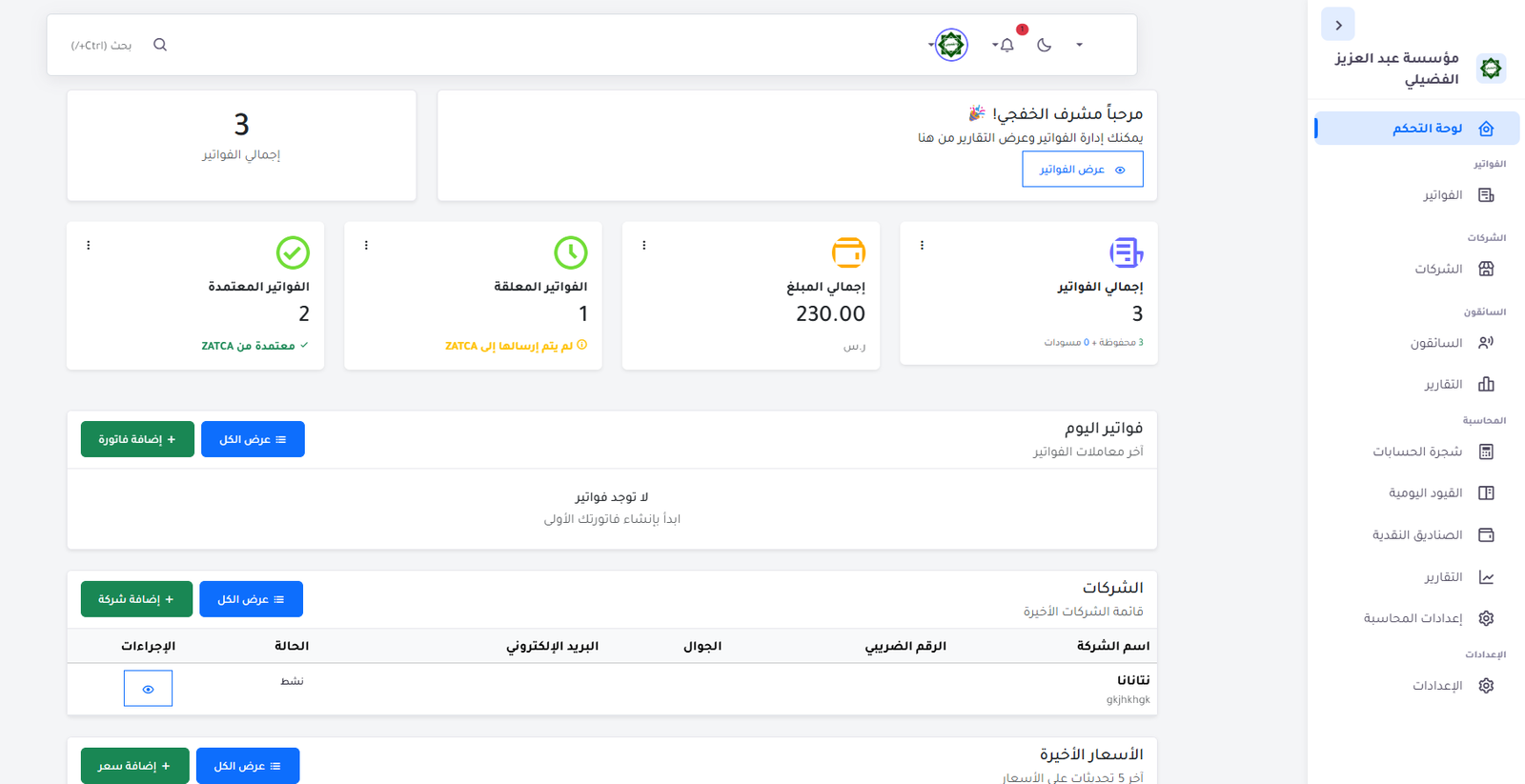This screenshot has height=784, width=1525.
Task: Click اسم الشركة column header
Action: click(x=1113, y=646)
